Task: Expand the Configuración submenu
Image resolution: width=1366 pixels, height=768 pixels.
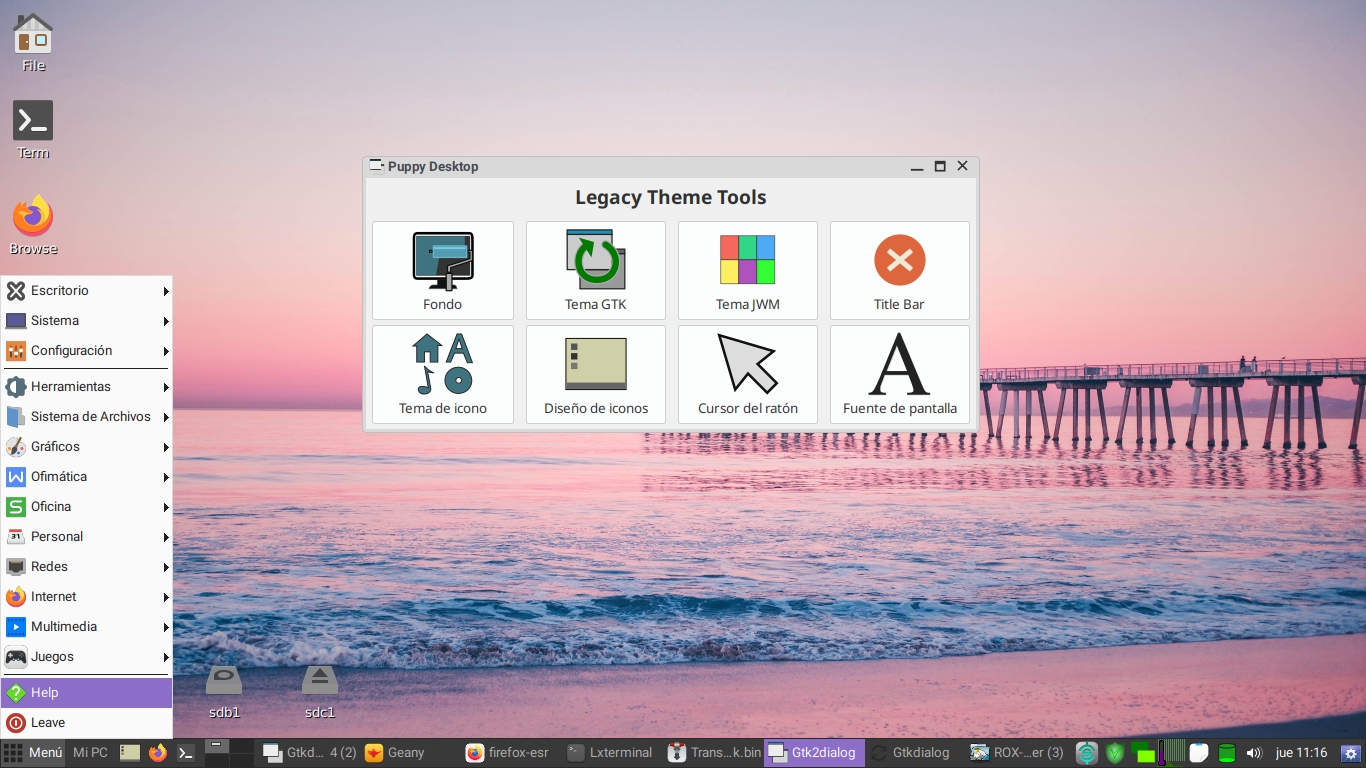Action: click(x=86, y=351)
